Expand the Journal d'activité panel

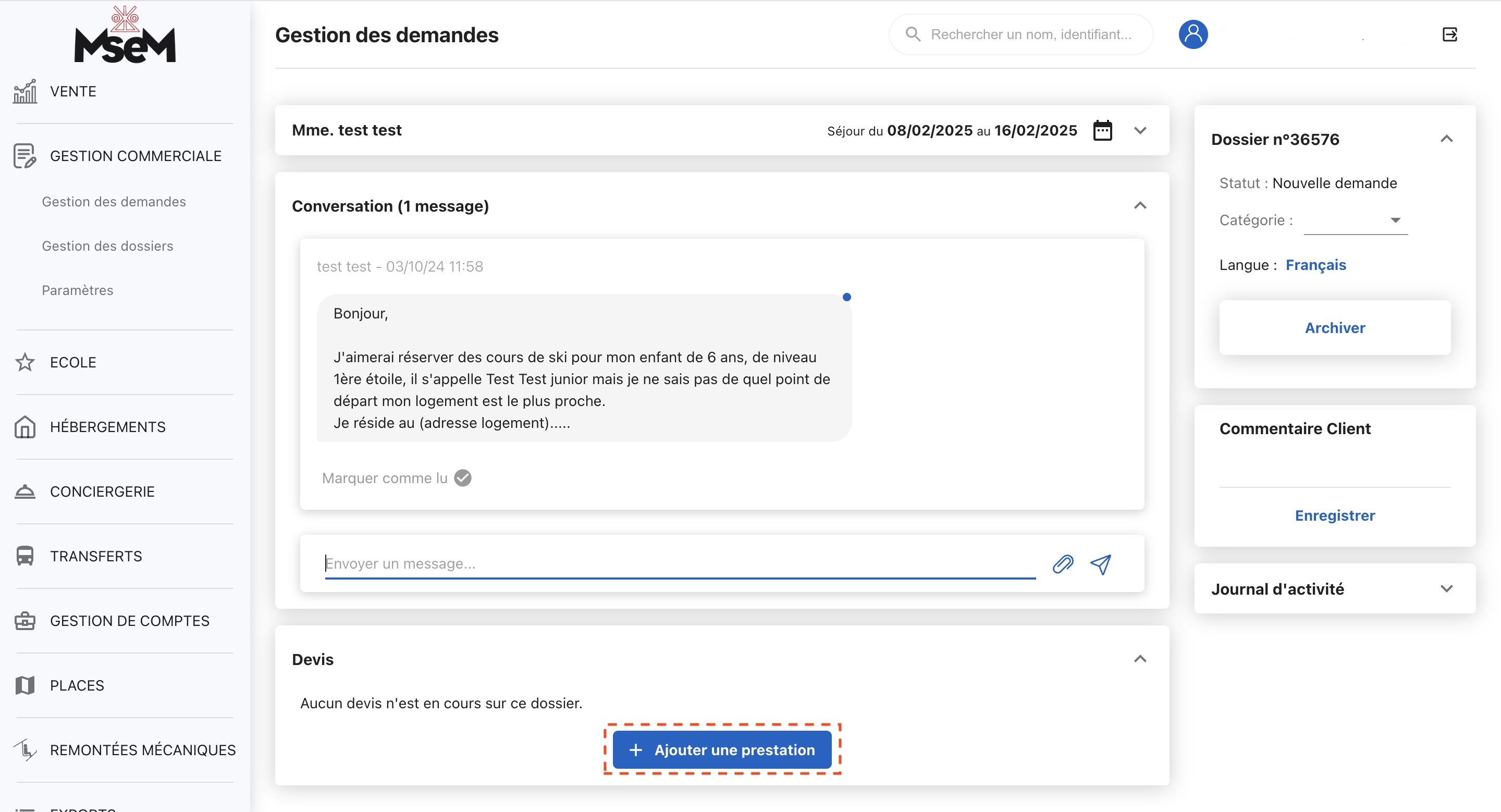pos(1446,589)
